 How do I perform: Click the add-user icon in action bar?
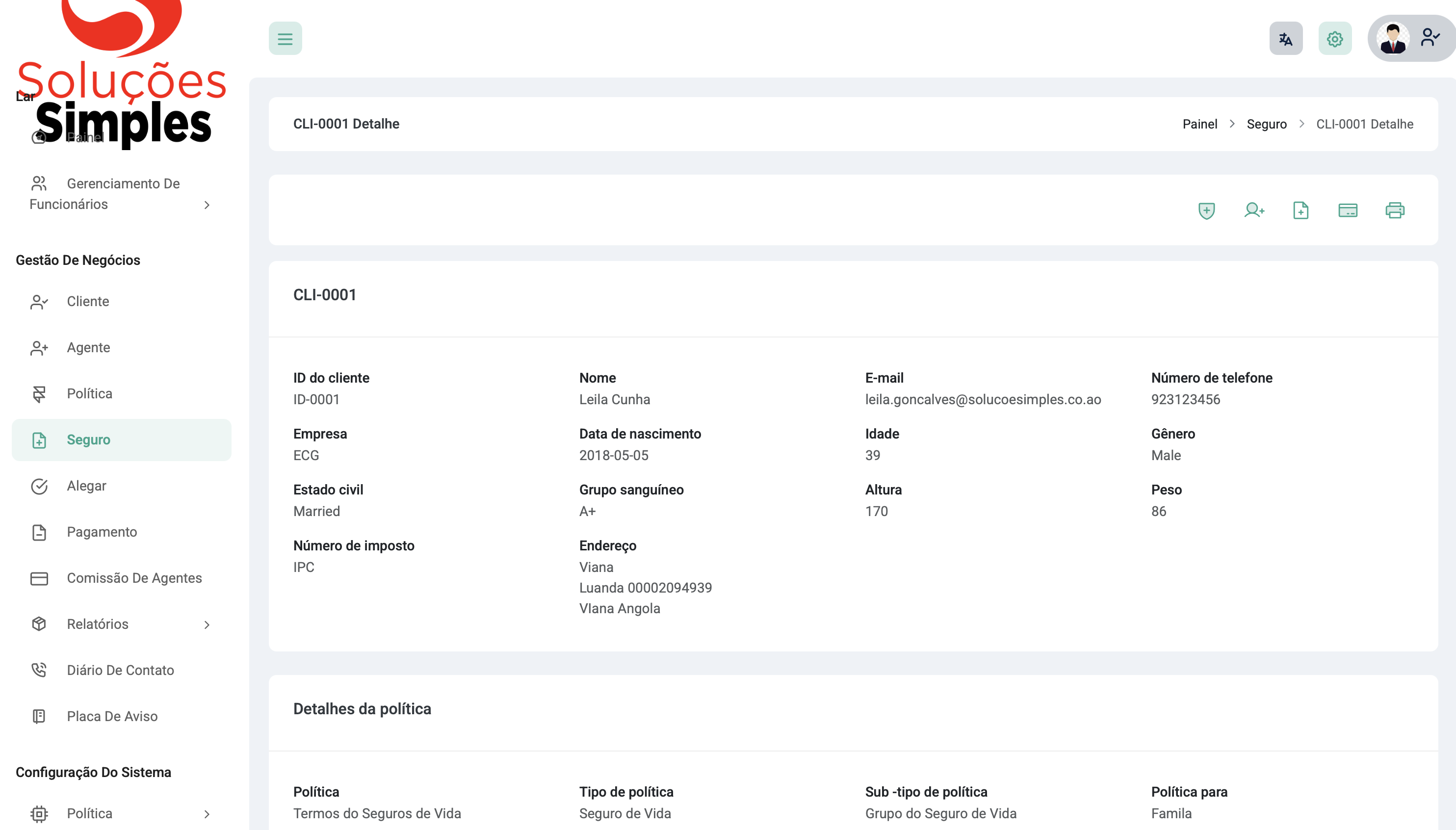point(1253,210)
